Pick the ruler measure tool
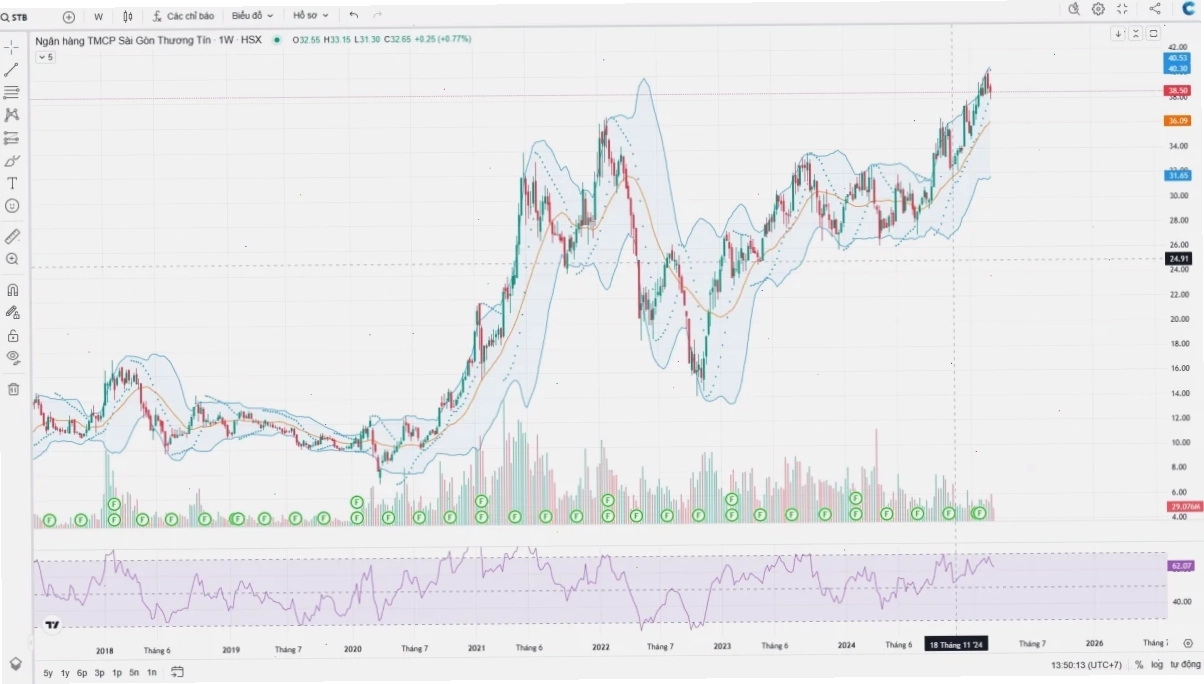Image resolution: width=1204 pixels, height=684 pixels. click(x=12, y=236)
